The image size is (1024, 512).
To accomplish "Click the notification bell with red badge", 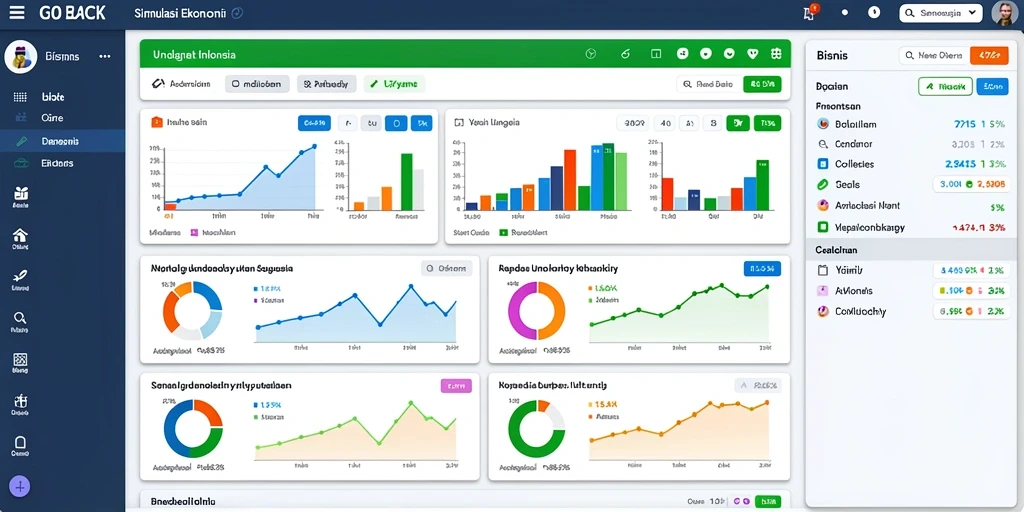I will [810, 12].
